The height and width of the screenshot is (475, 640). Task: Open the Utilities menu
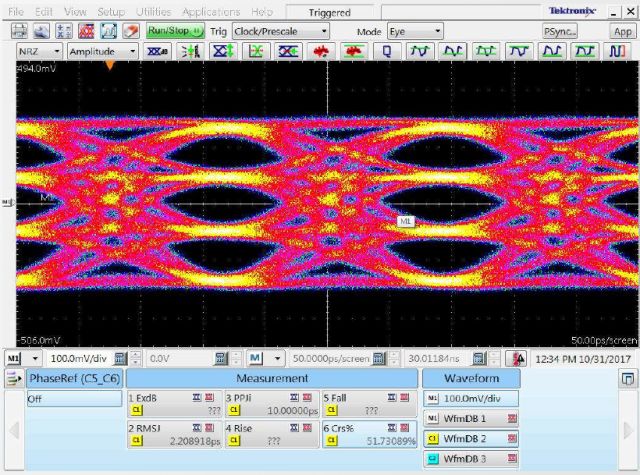point(154,11)
